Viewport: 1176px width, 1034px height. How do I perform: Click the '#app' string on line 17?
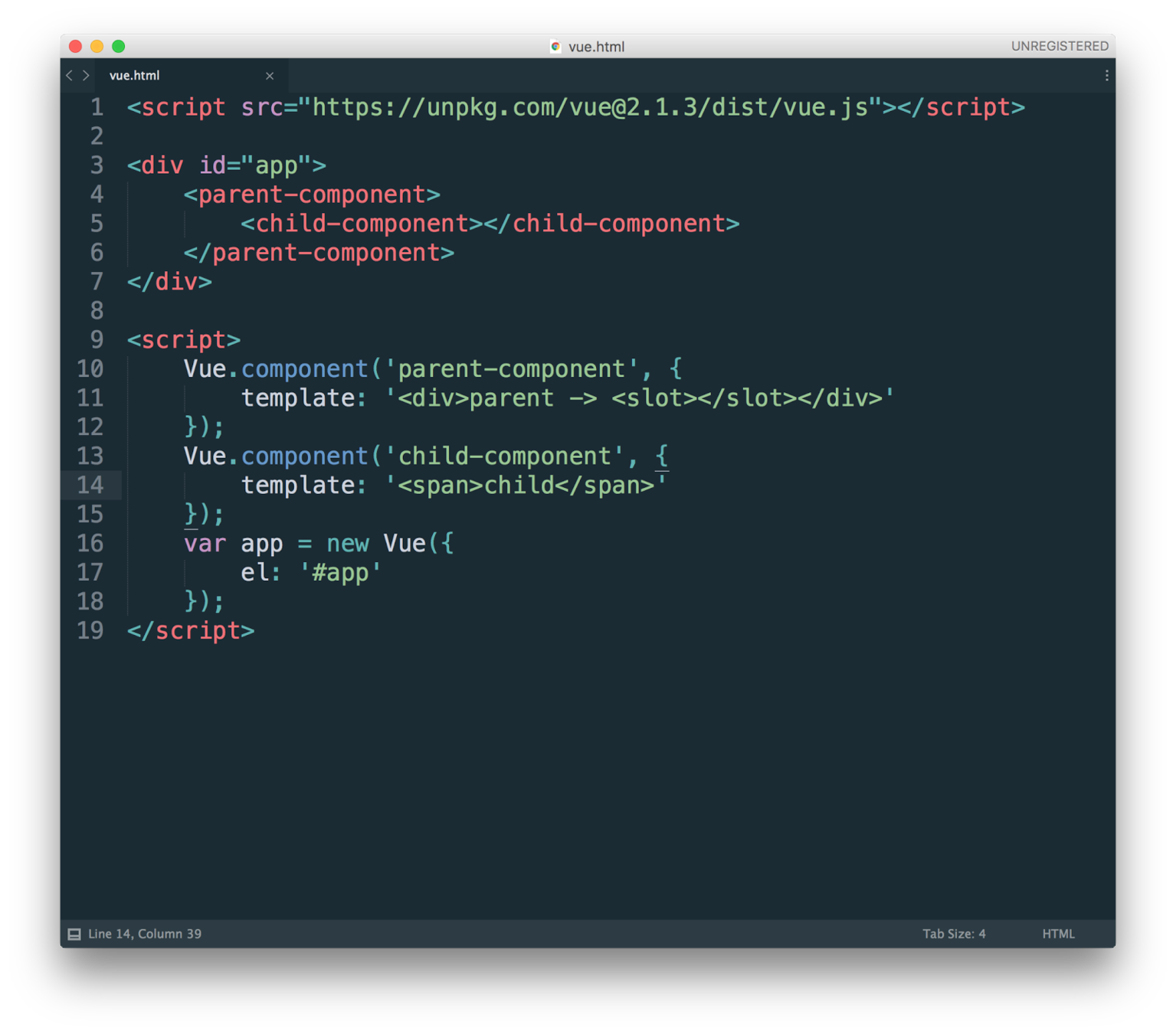[340, 573]
